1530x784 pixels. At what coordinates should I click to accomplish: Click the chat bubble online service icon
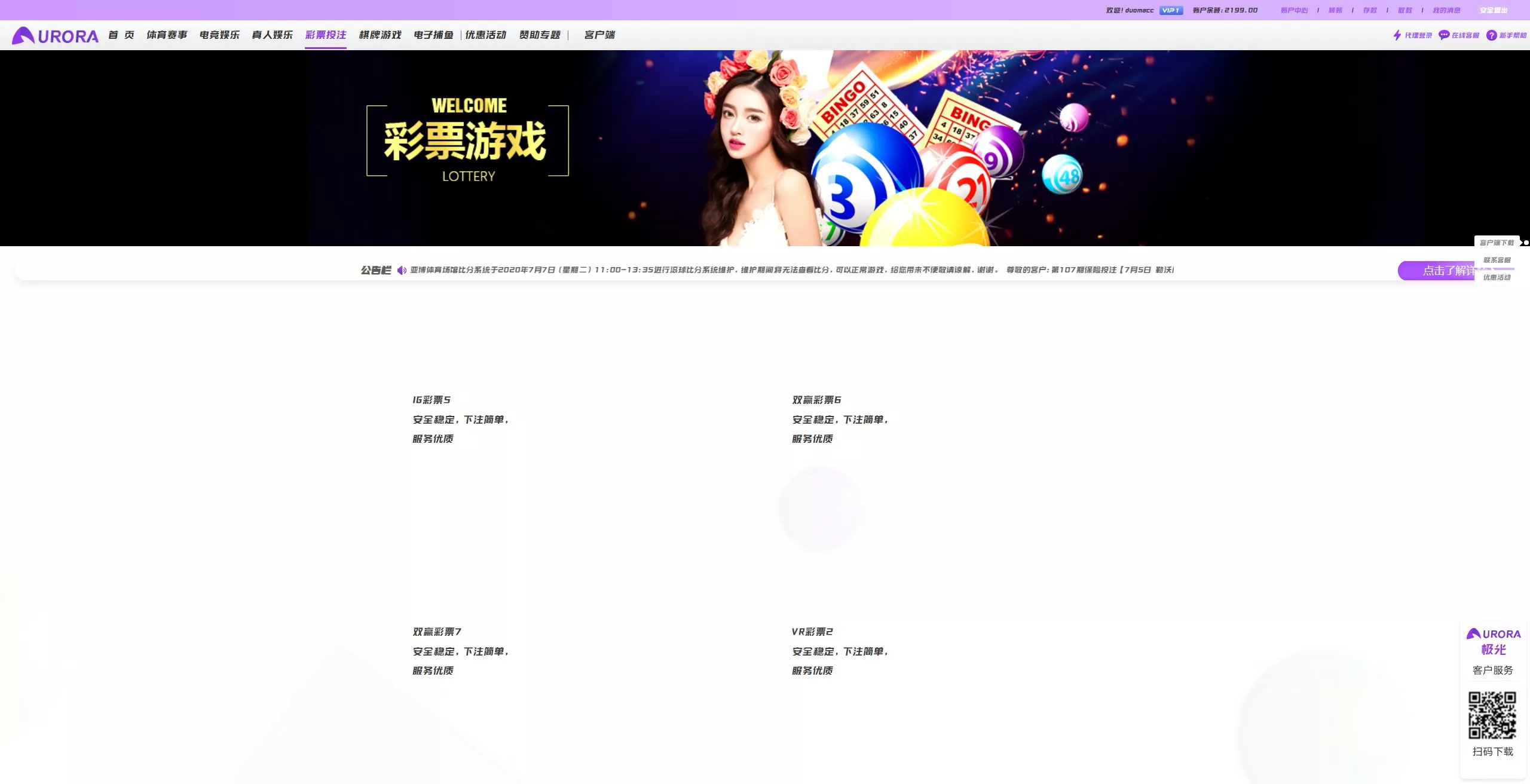point(1444,35)
